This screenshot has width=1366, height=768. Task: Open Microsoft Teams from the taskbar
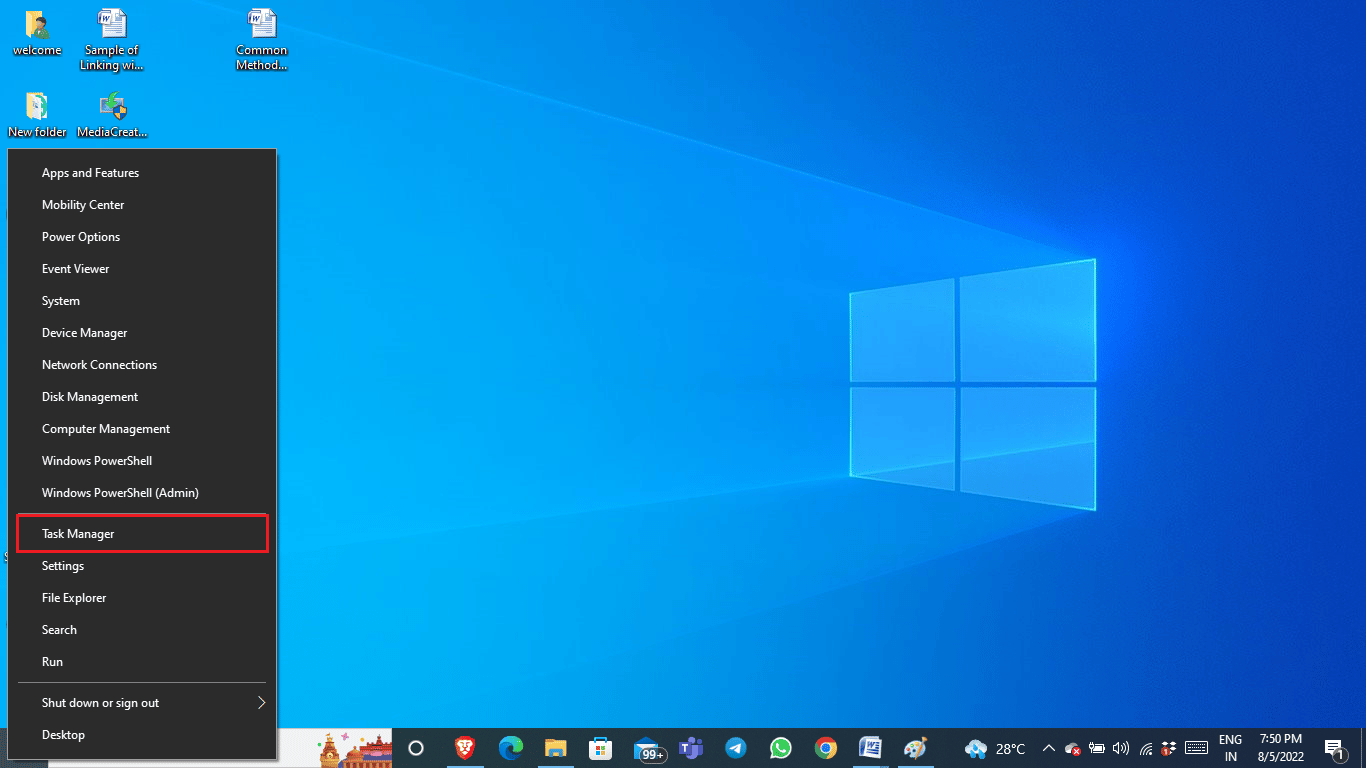point(691,748)
